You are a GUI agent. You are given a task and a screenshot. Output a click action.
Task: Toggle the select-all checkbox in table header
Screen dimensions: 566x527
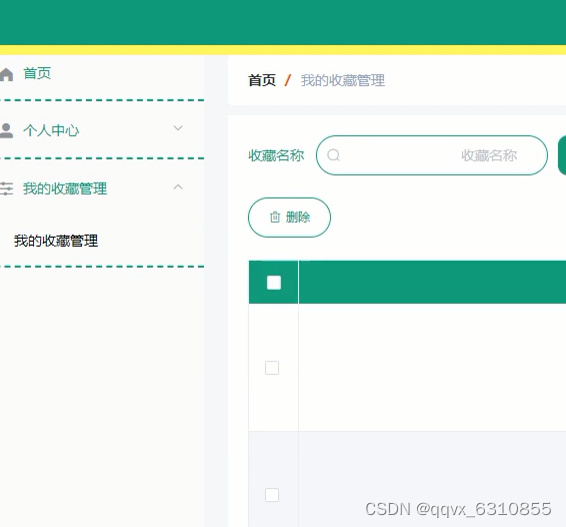coord(274,283)
